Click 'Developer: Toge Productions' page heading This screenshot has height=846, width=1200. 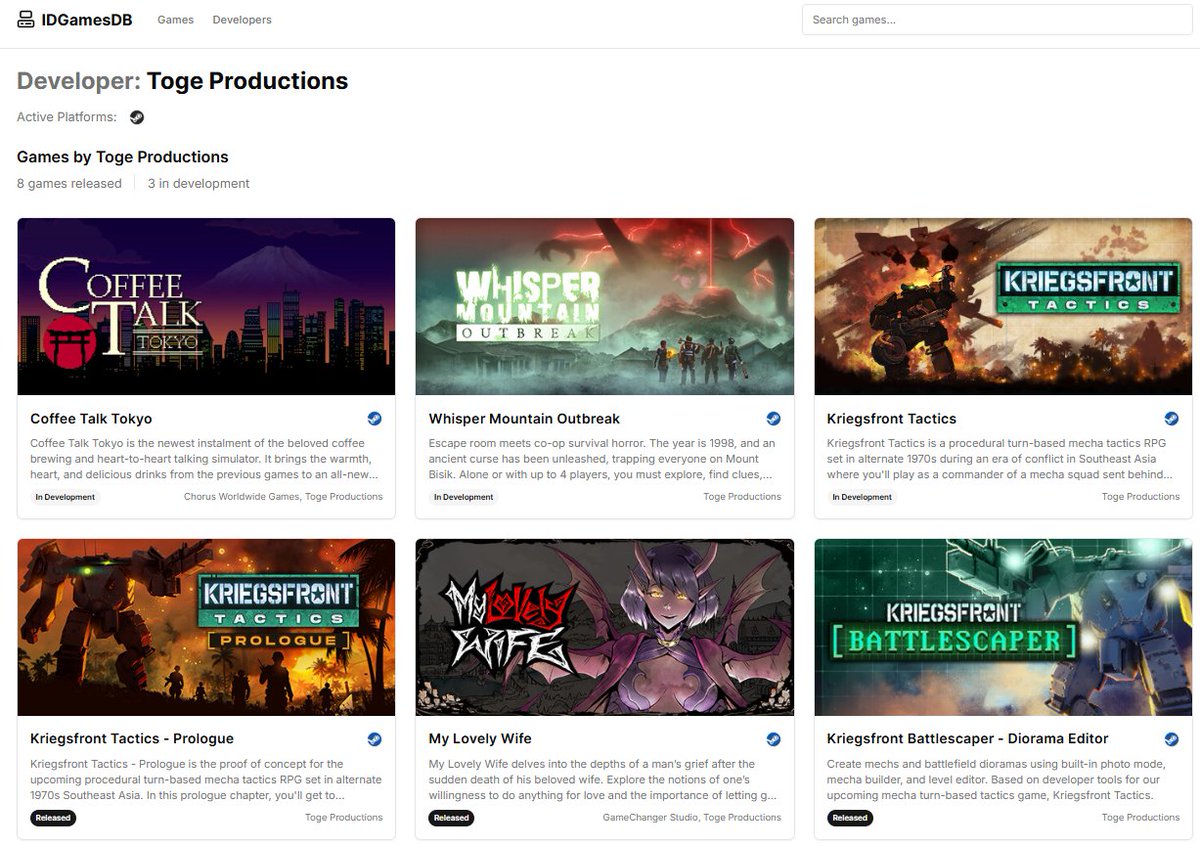[183, 81]
